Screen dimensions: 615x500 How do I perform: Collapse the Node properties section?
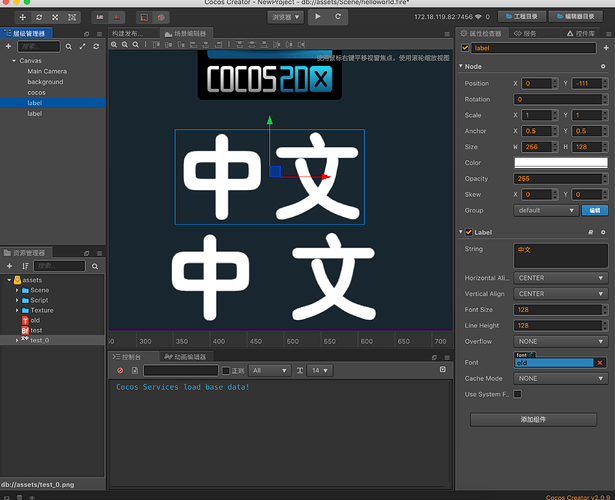[x=460, y=66]
